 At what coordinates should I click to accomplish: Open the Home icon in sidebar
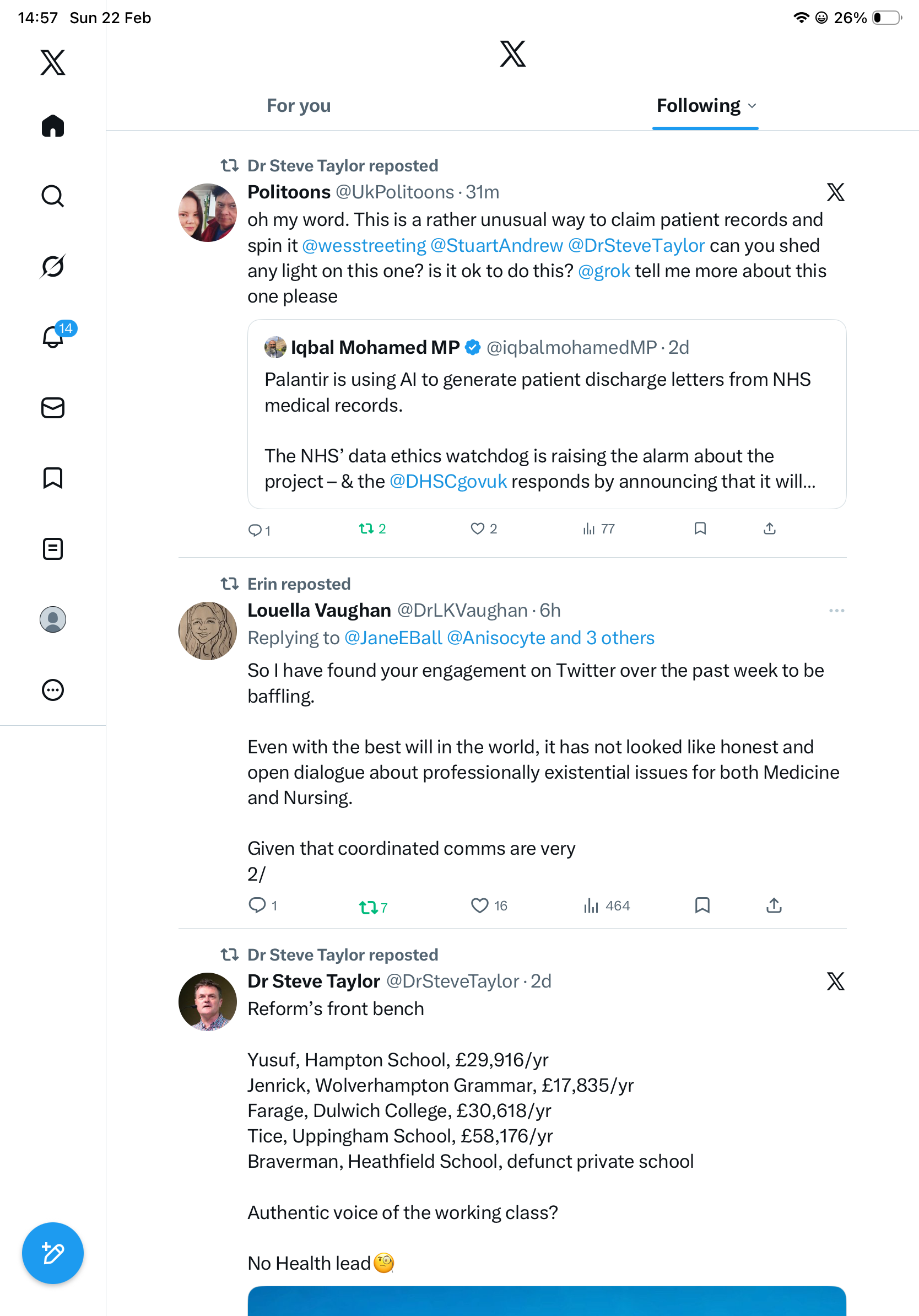[53, 126]
